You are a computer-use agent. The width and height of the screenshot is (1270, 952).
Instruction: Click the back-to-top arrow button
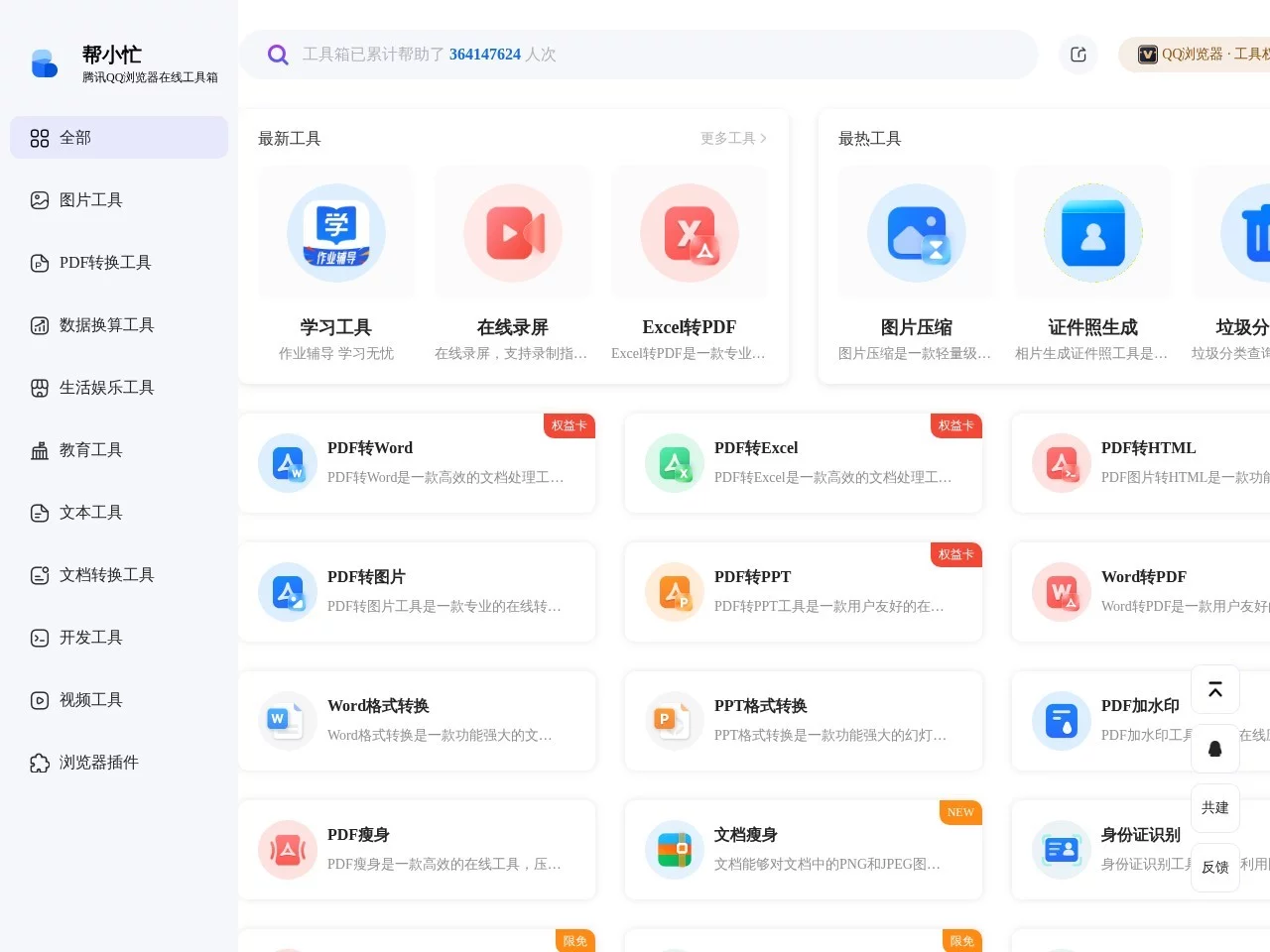[1214, 688]
